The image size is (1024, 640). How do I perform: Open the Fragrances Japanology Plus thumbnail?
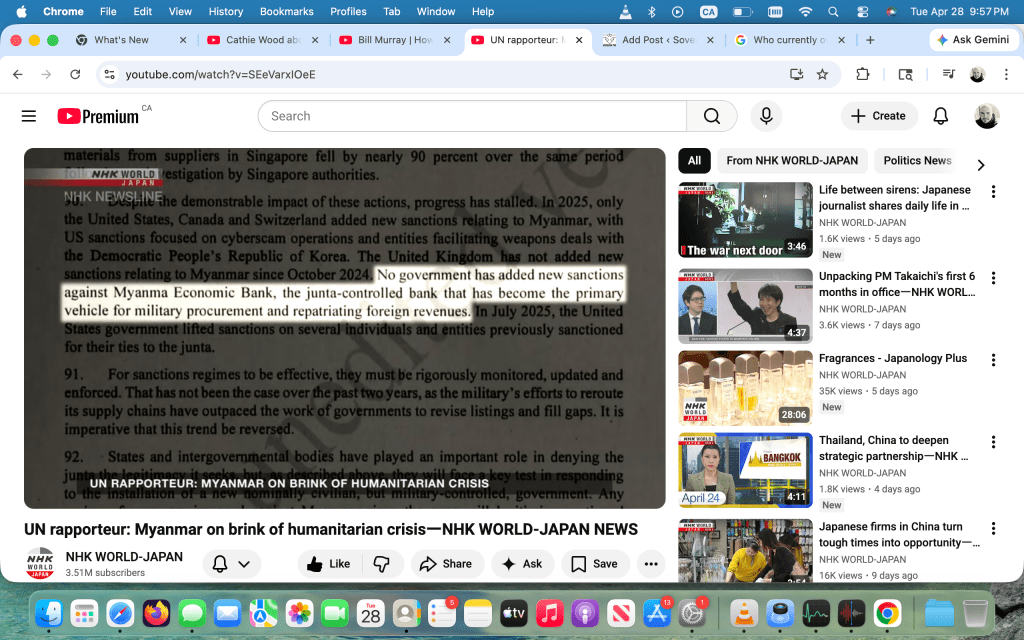pos(745,387)
